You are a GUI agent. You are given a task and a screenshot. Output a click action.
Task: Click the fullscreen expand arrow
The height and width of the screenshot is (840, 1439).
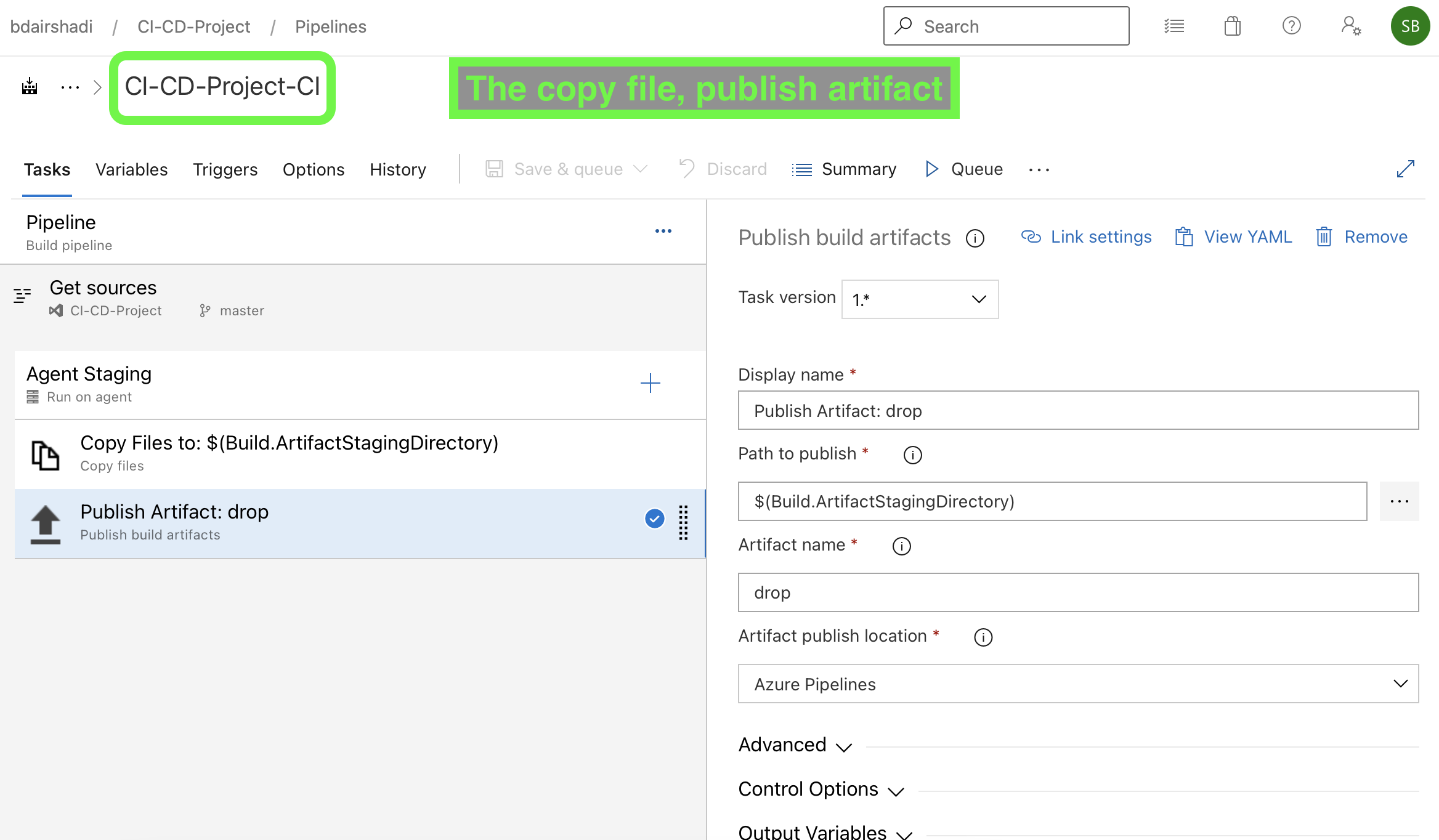tap(1405, 168)
